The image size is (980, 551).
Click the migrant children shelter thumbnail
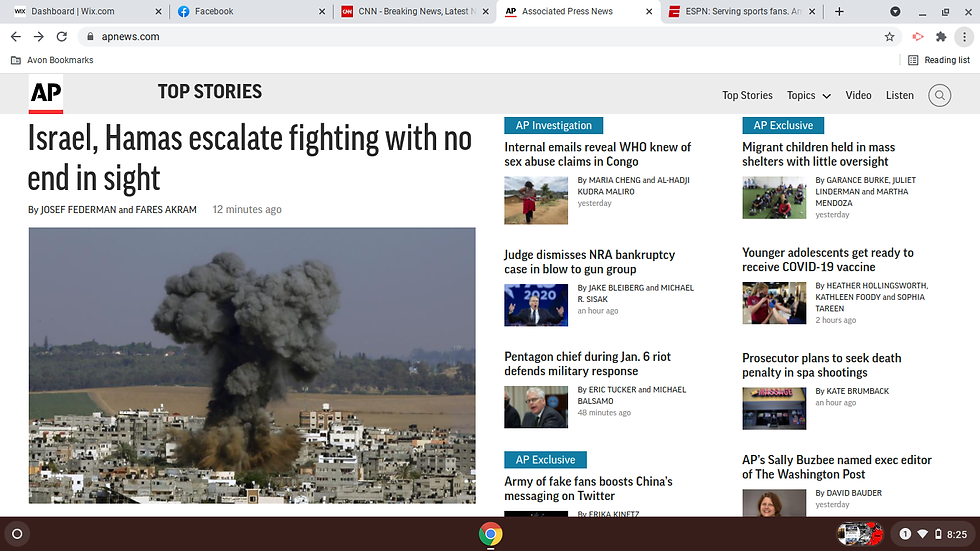pos(774,198)
